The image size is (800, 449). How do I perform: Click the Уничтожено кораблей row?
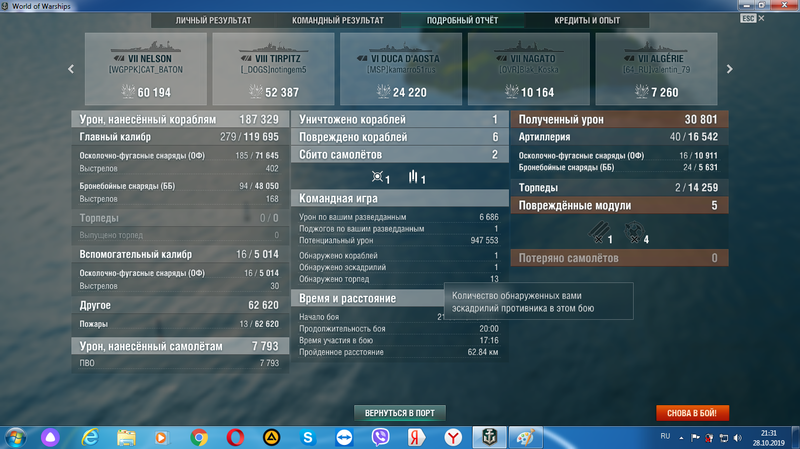coord(399,119)
